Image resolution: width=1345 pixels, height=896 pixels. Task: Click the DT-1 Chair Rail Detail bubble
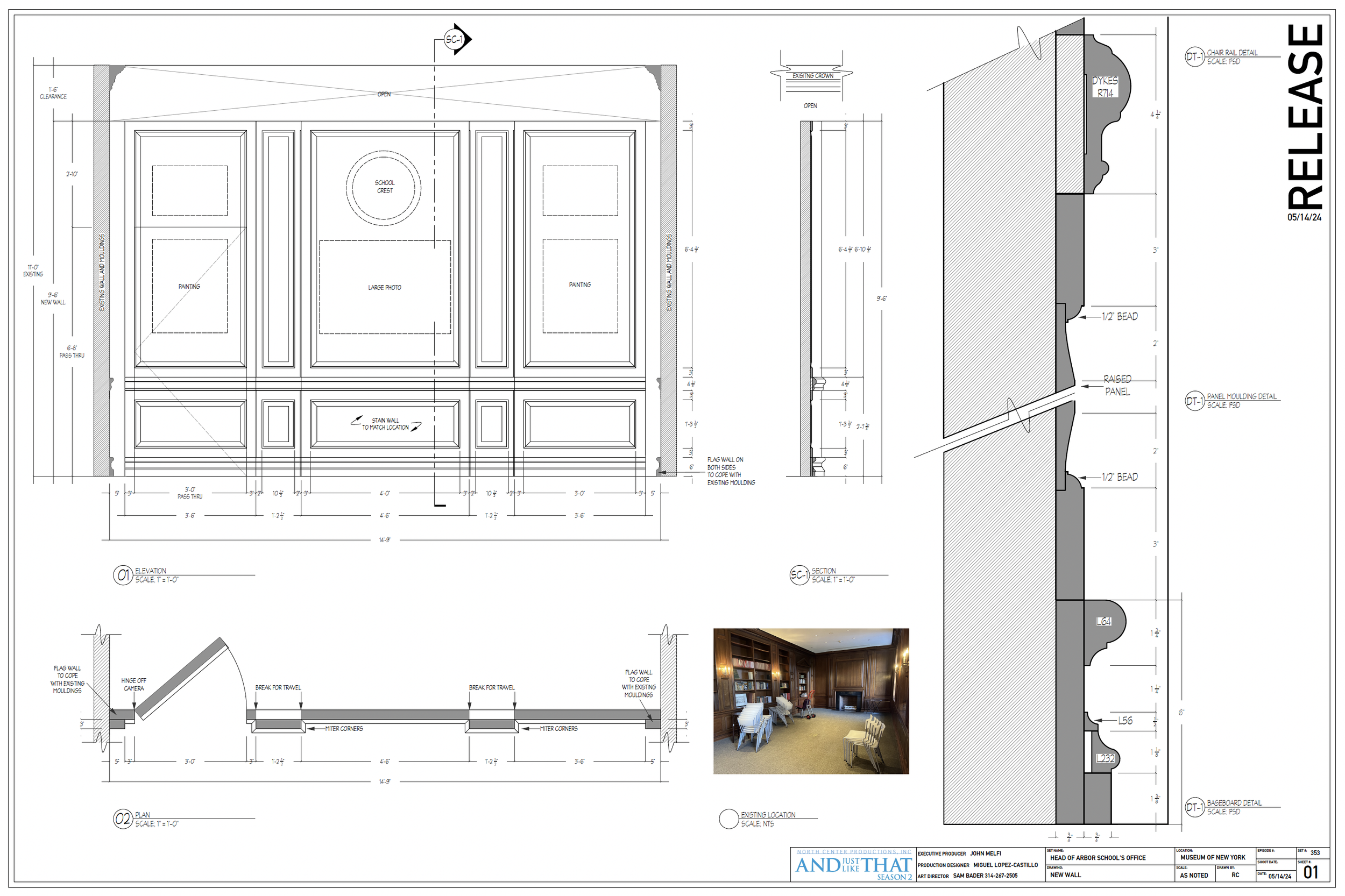pos(1194,56)
